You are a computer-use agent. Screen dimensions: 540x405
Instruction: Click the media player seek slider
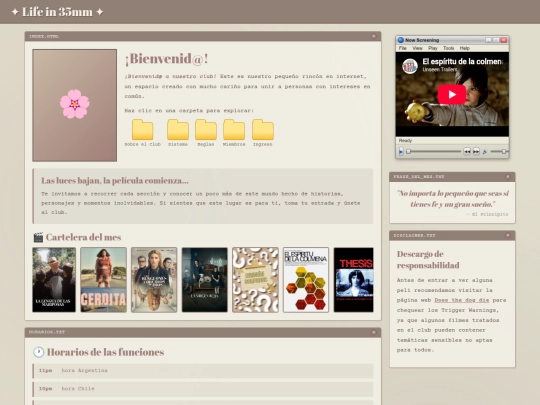[433, 152]
